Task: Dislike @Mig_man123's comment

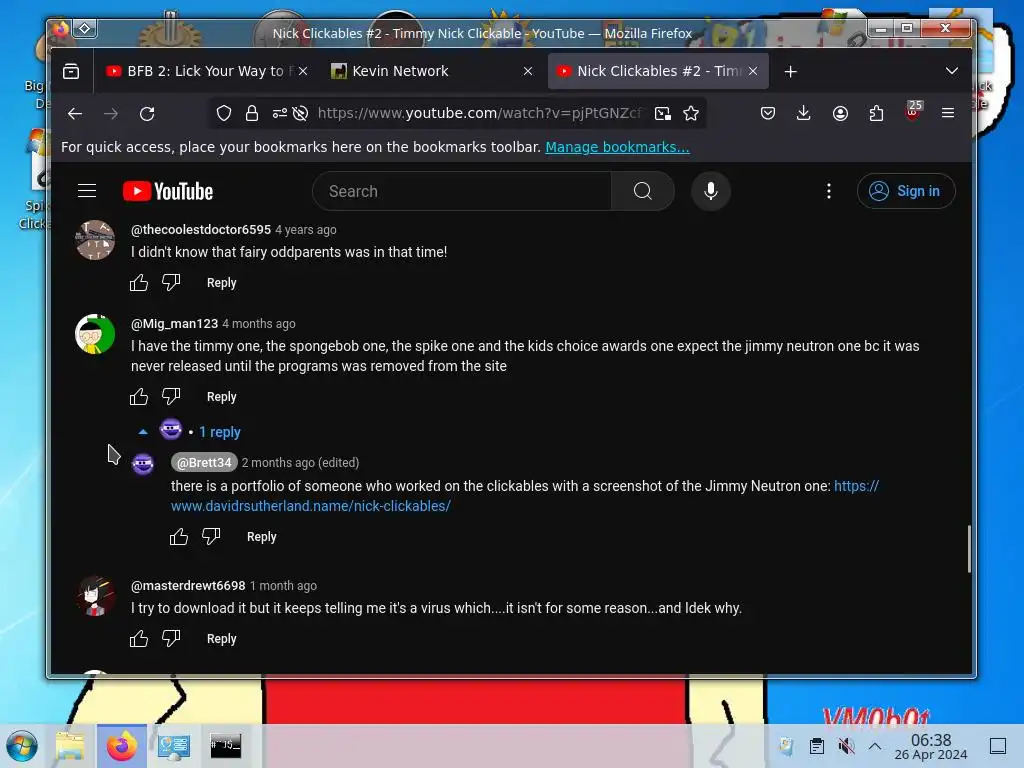Action: point(171,396)
